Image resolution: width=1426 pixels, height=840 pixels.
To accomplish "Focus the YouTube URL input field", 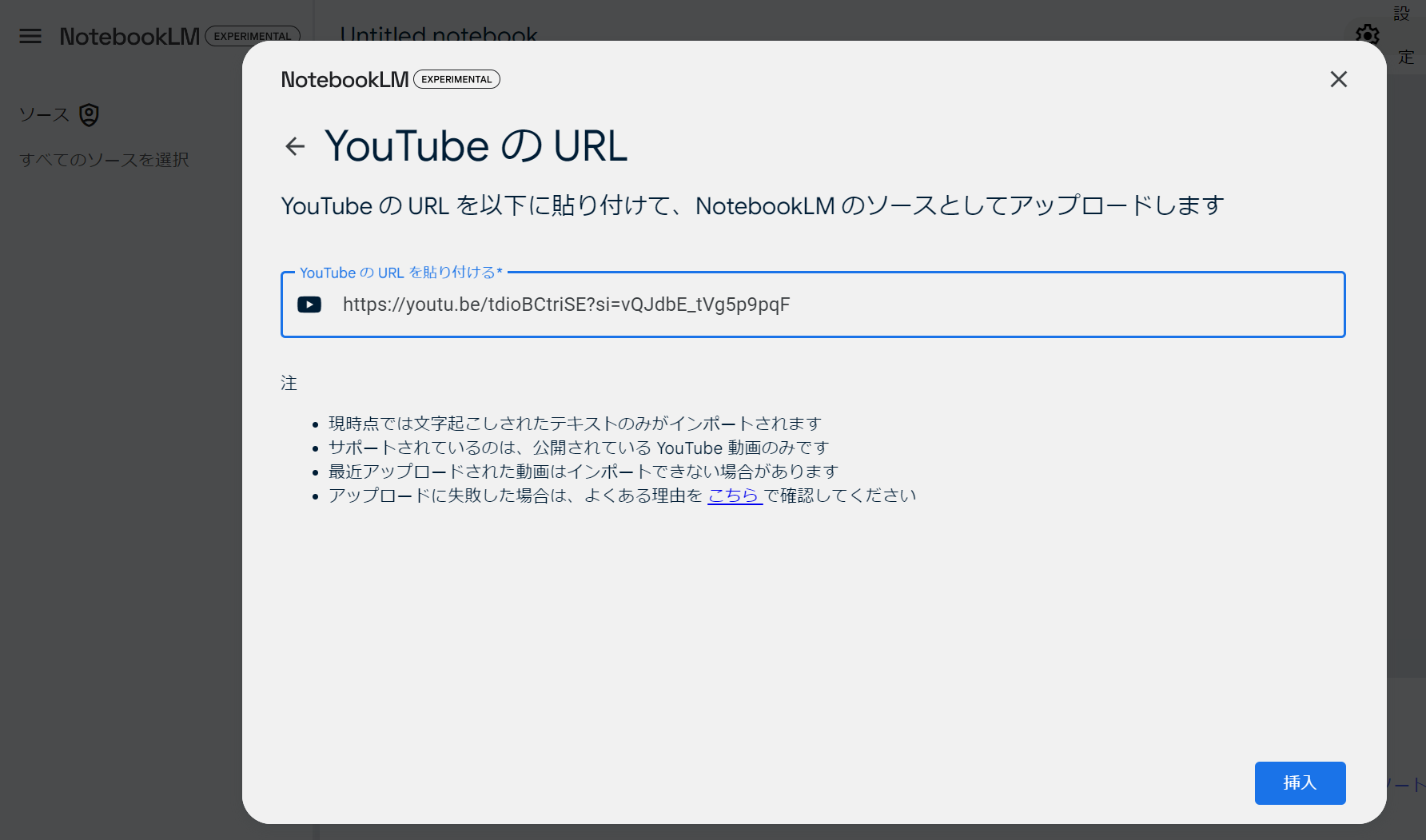I will (813, 305).
